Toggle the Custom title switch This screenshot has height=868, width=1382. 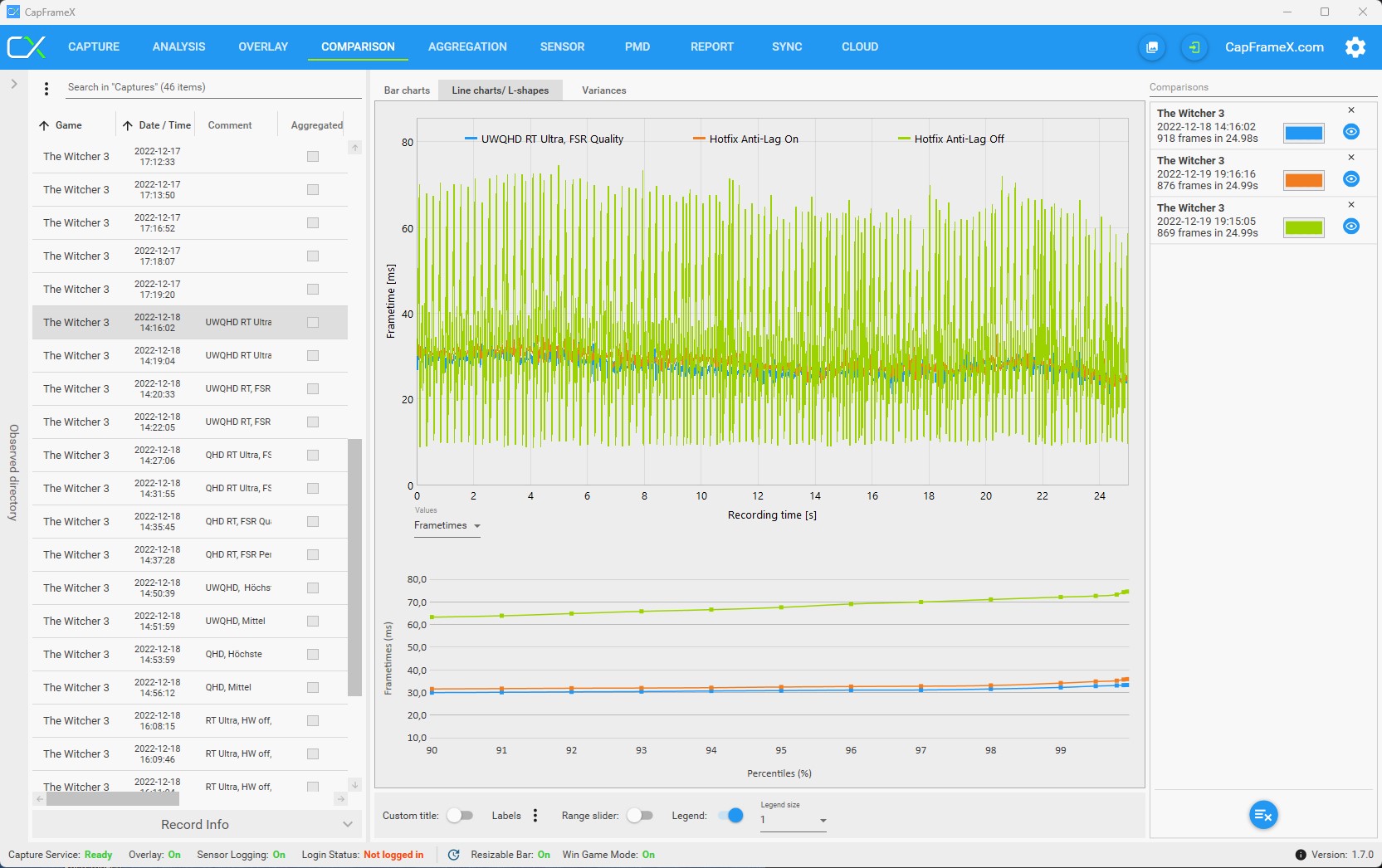(460, 816)
